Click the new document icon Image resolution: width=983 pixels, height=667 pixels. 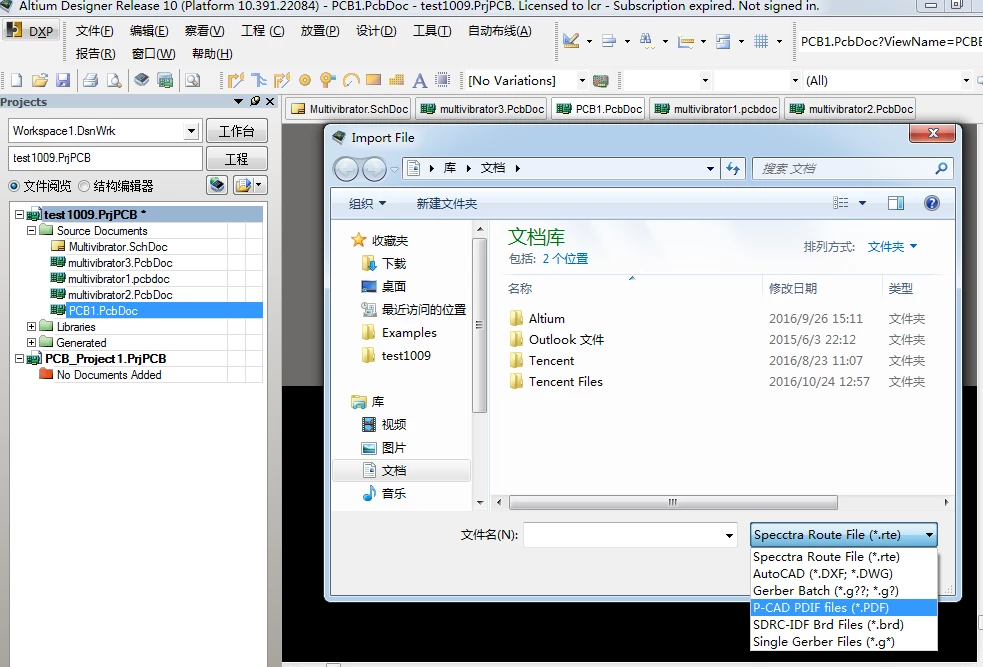(x=16, y=80)
